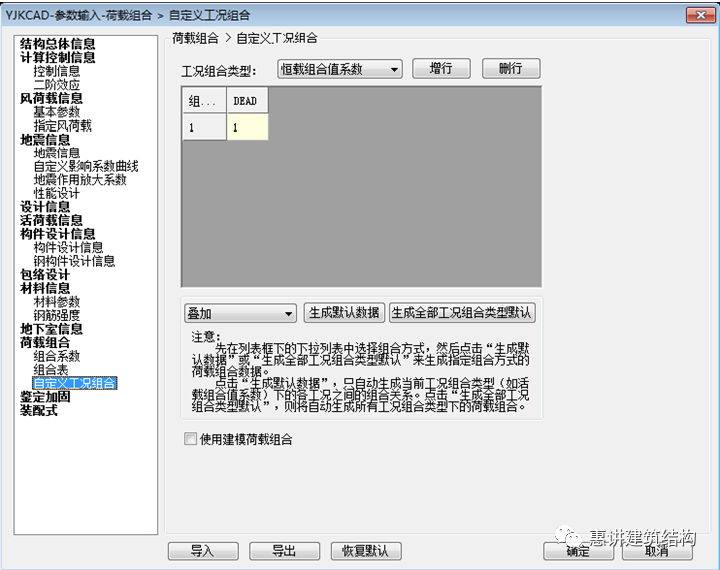Open the 工况组合类型 dropdown
720x570 pixels.
(x=340, y=69)
